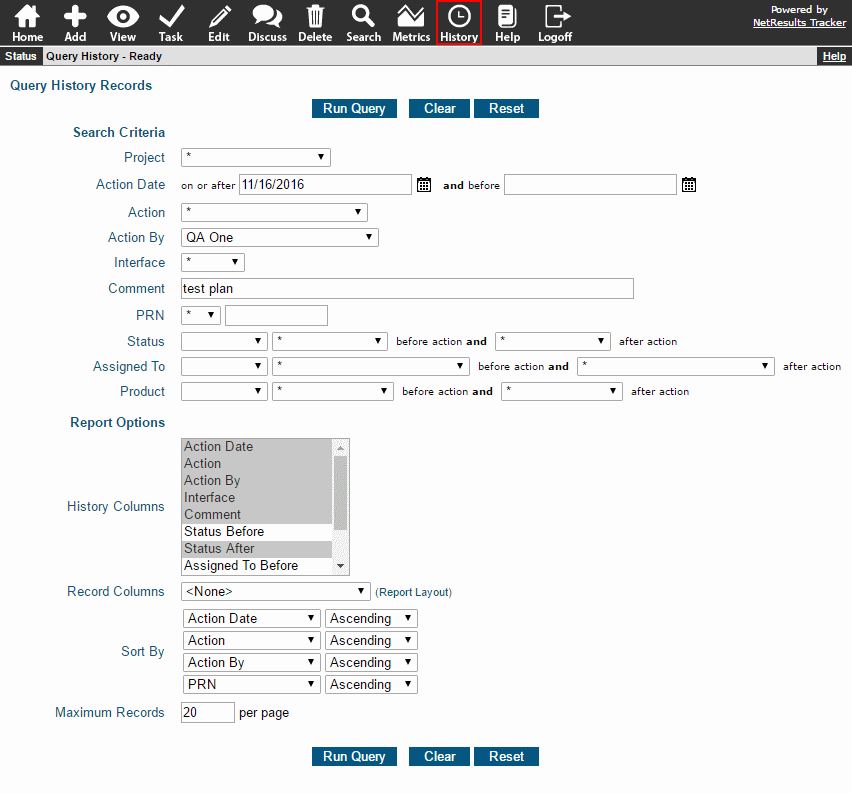Expand the Action dropdown in Search Criteria

[274, 212]
